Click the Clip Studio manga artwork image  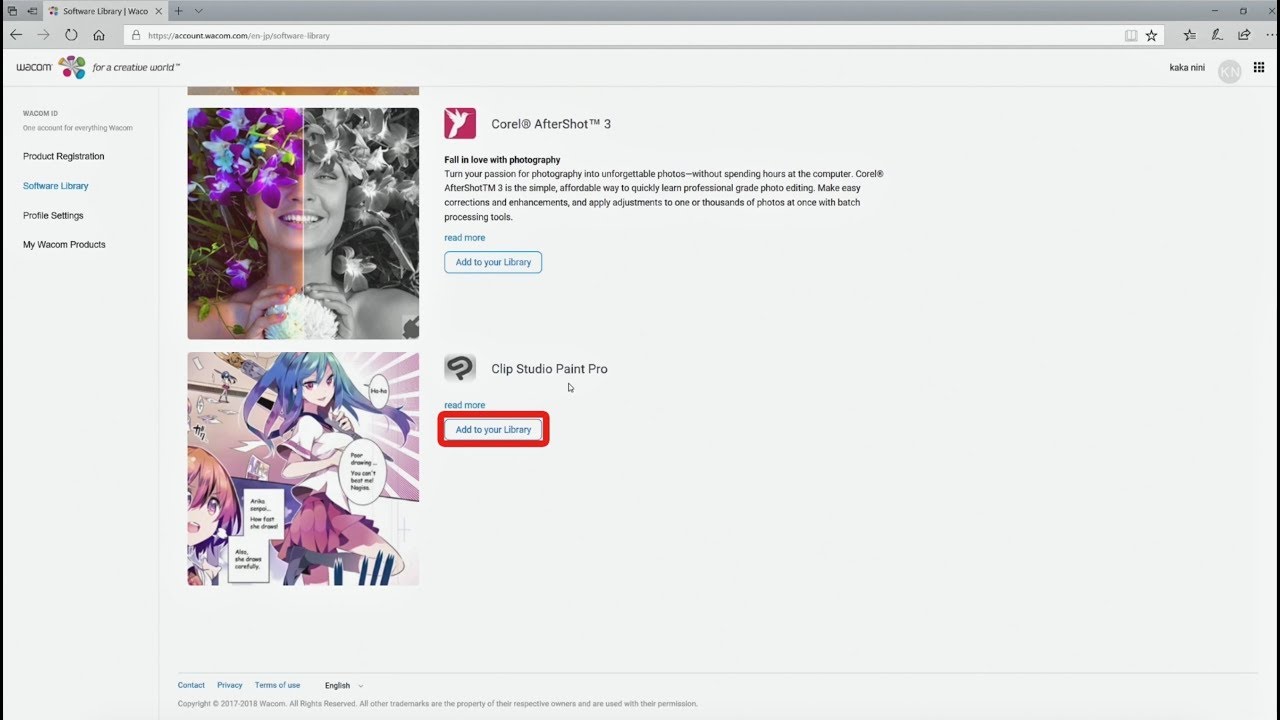(x=303, y=468)
